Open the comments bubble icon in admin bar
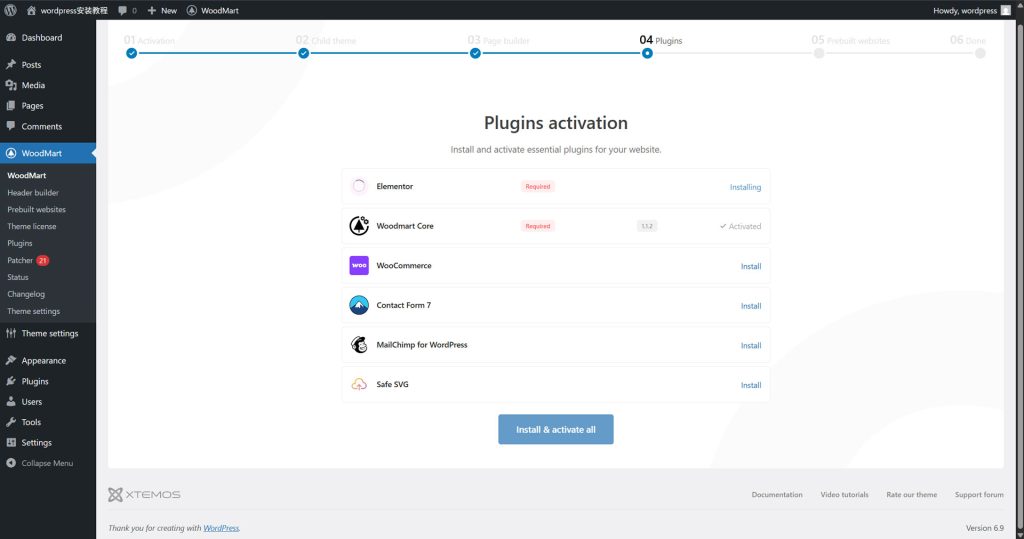The width and height of the screenshot is (1024, 539). tap(123, 10)
